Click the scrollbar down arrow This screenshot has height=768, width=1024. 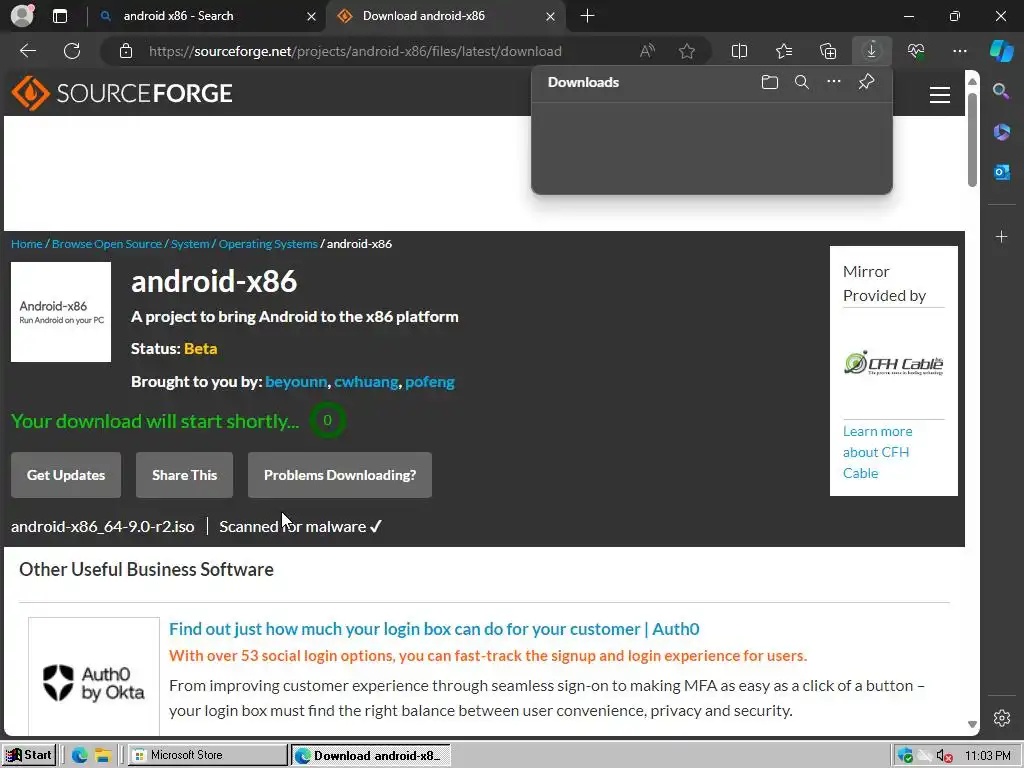972,724
